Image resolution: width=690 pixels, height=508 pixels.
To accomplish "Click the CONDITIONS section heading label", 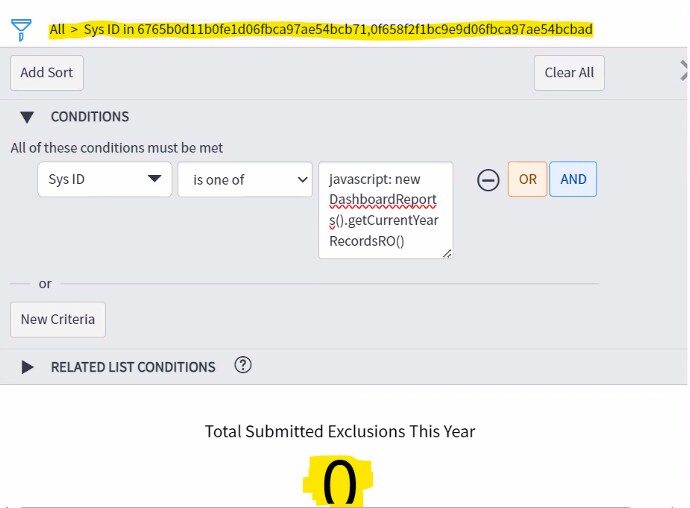I will (x=90, y=117).
